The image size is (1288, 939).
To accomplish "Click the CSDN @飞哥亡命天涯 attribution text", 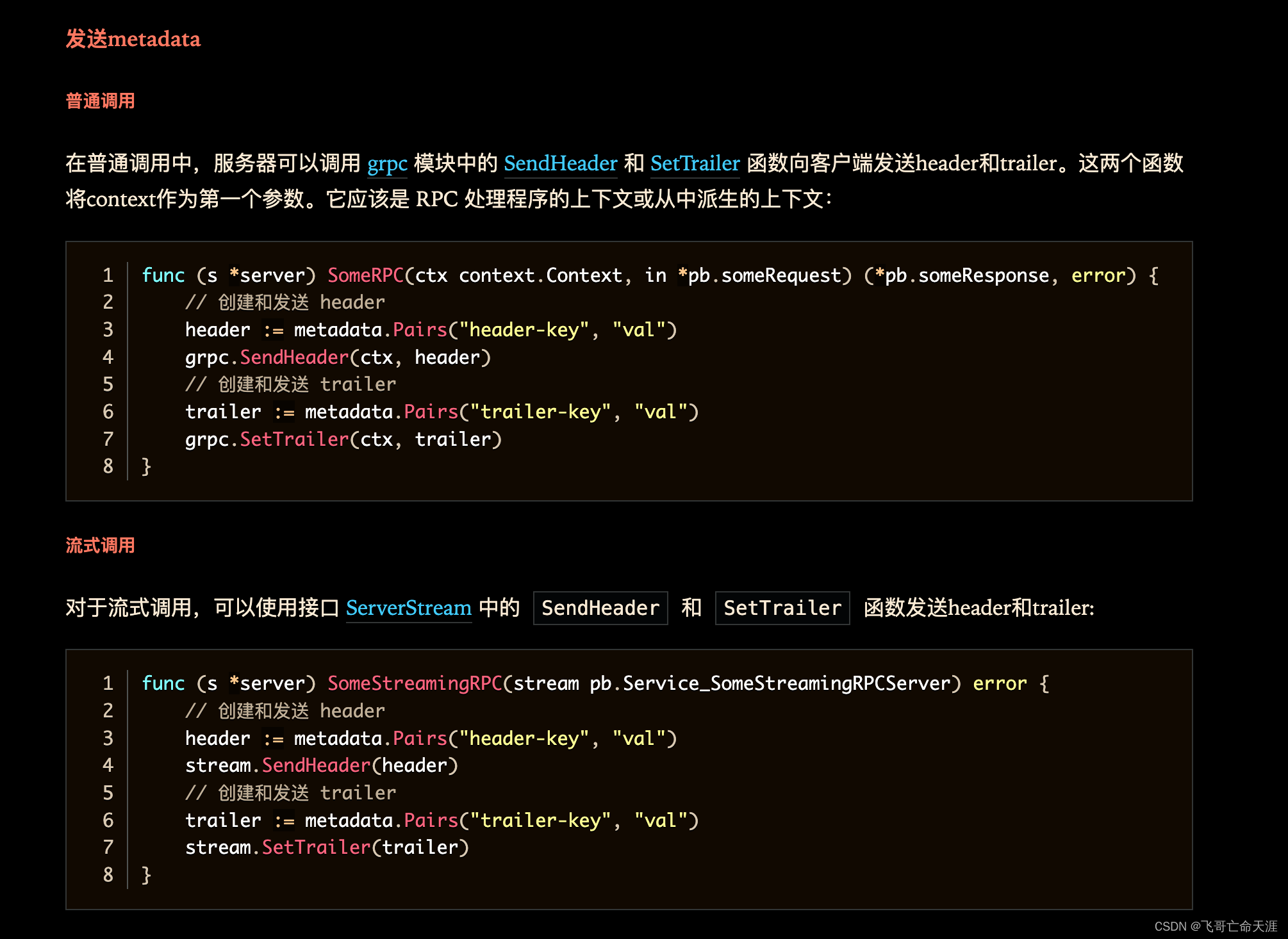I will 1216,926.
